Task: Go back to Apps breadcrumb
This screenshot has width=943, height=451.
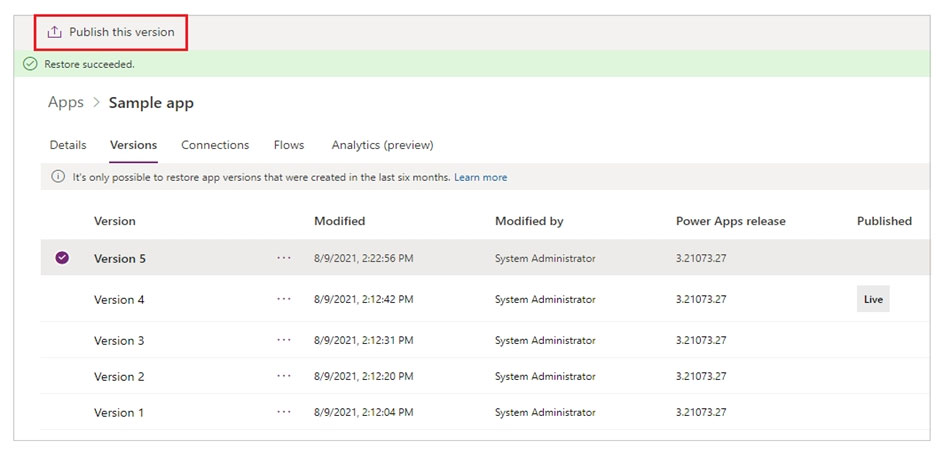Action: [x=66, y=102]
